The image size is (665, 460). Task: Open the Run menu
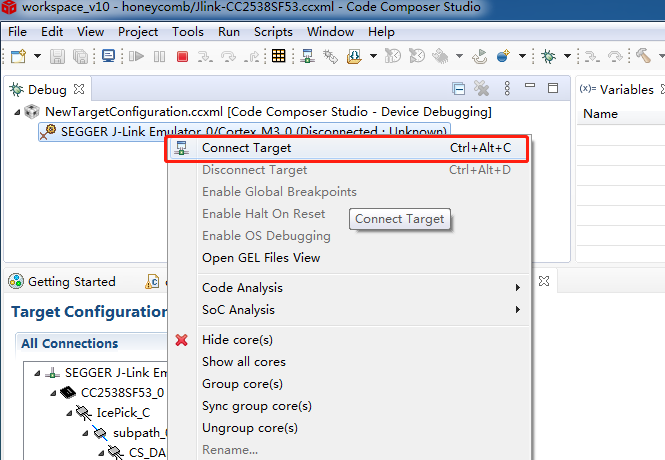[x=229, y=32]
